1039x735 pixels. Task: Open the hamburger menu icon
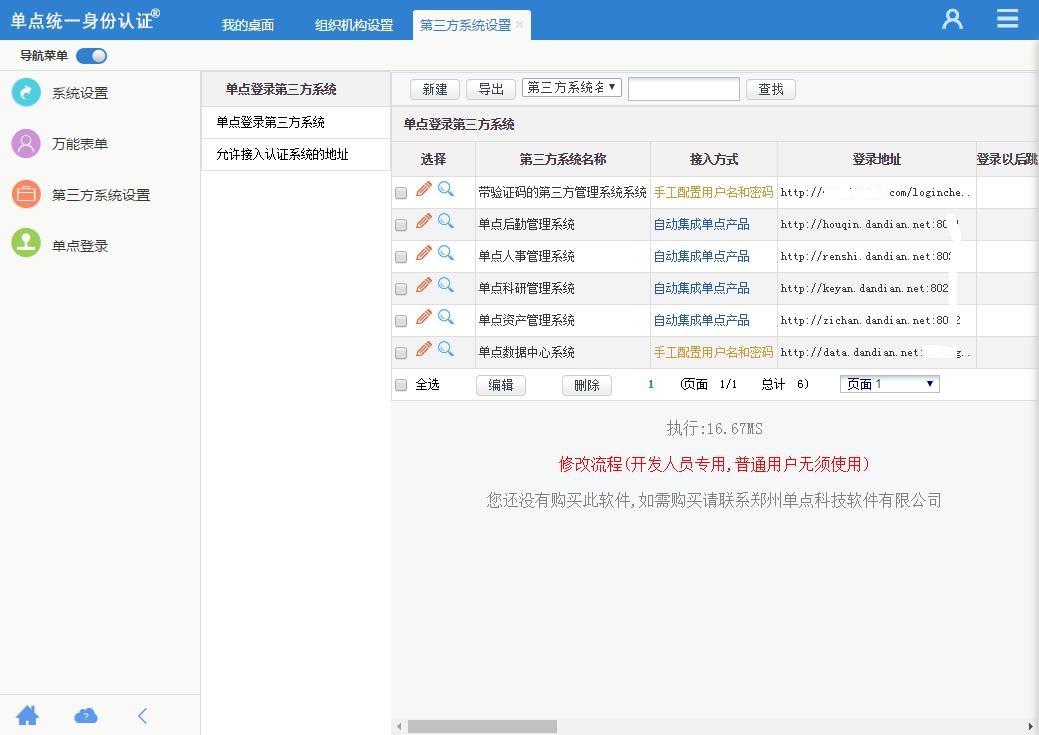pyautogui.click(x=1007, y=18)
